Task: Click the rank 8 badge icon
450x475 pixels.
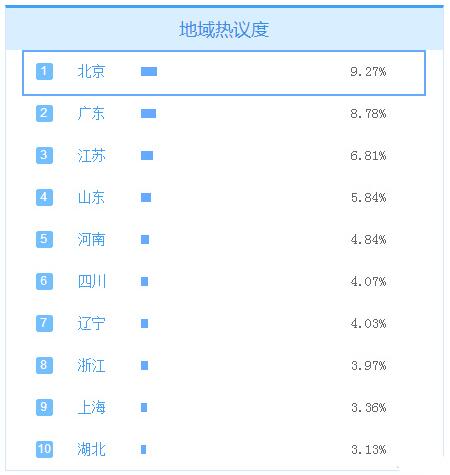Action: [x=44, y=365]
